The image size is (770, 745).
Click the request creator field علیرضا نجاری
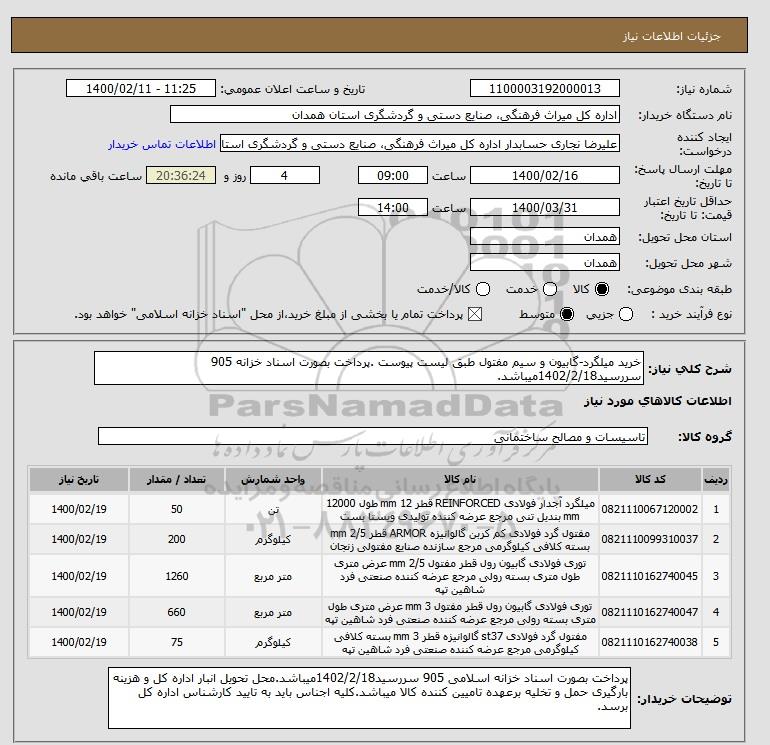point(420,144)
